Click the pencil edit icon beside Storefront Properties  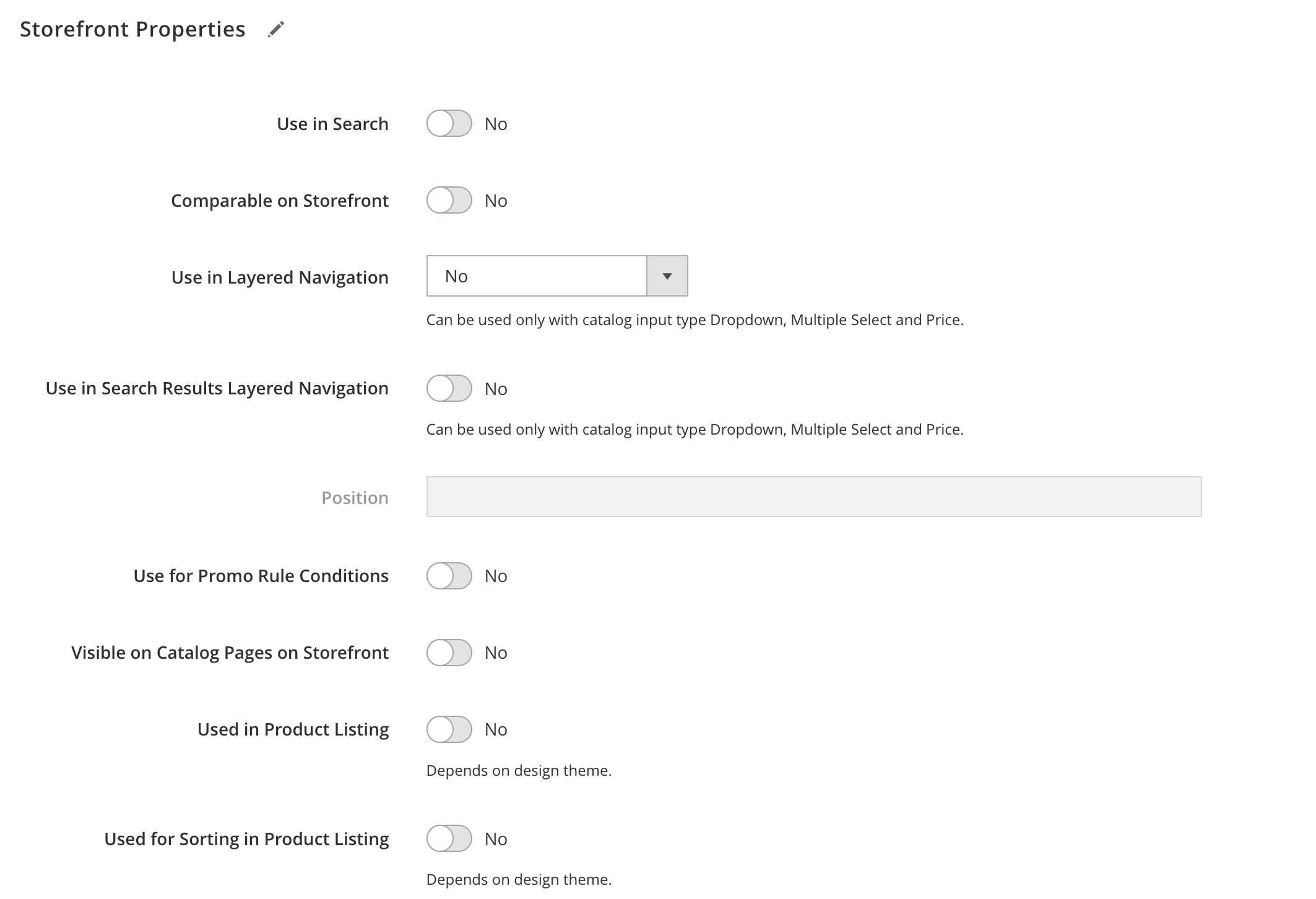(x=276, y=29)
